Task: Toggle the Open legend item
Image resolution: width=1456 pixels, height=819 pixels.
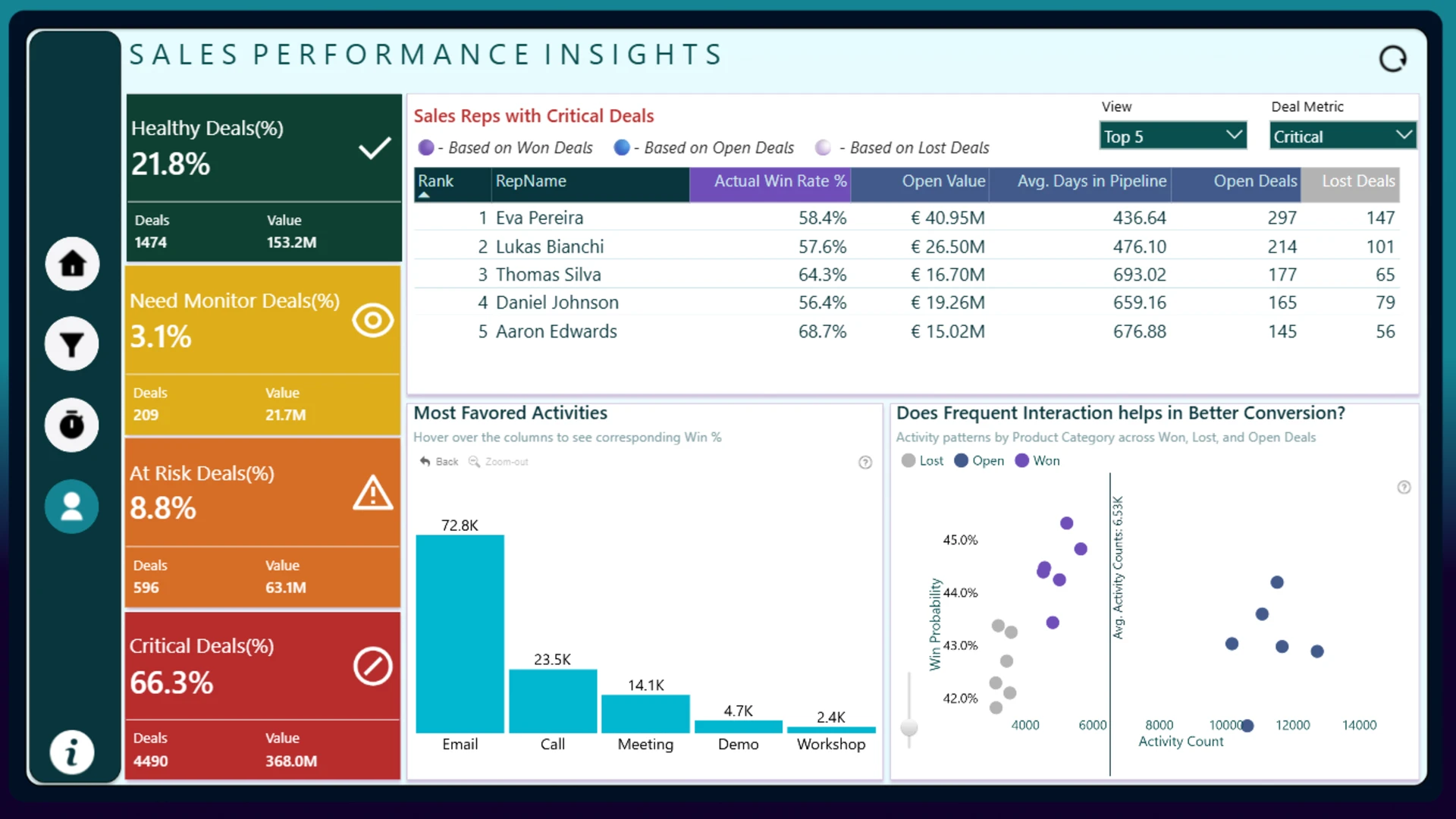Action: [x=978, y=460]
